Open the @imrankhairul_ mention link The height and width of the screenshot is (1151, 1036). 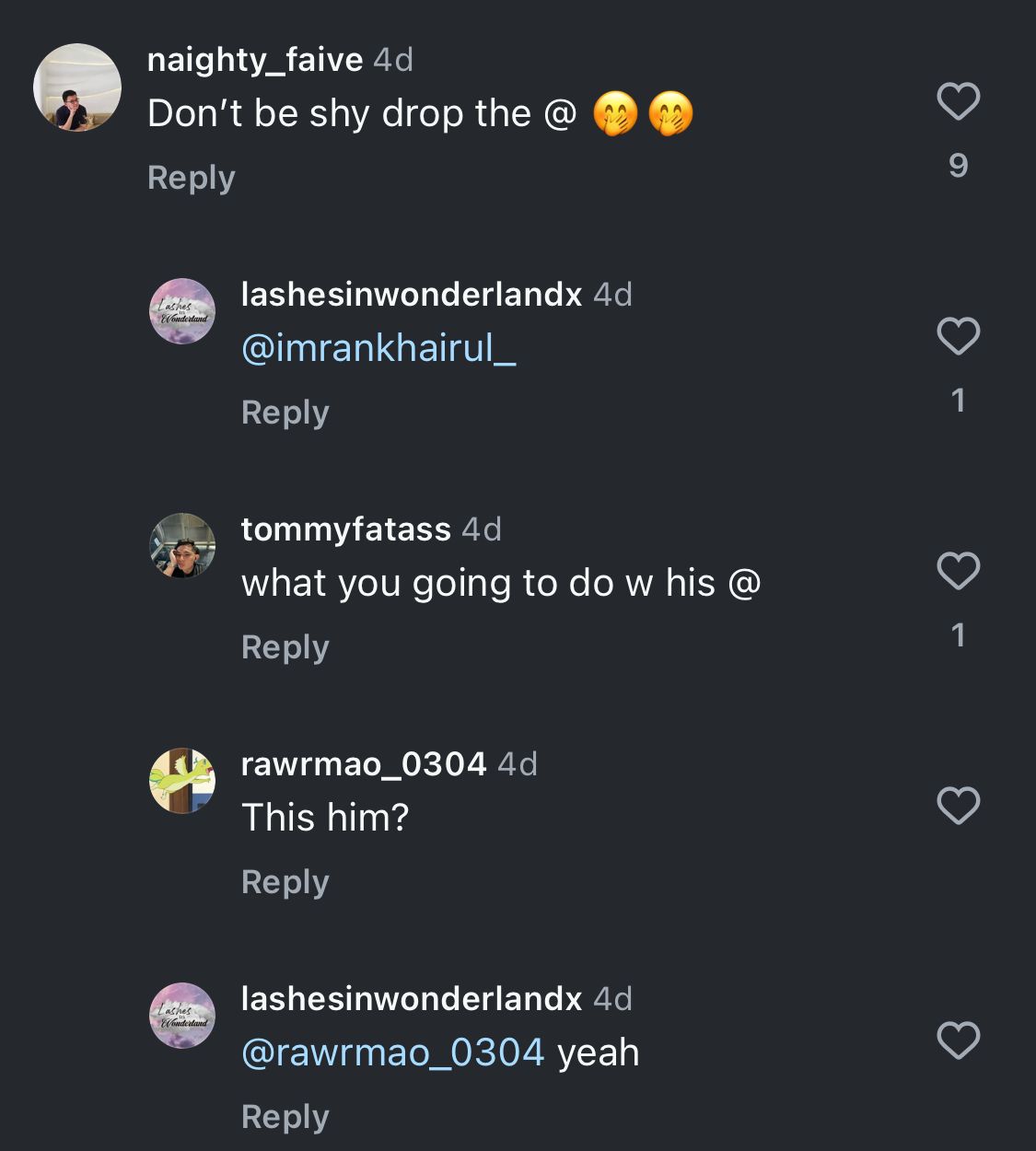(x=378, y=349)
